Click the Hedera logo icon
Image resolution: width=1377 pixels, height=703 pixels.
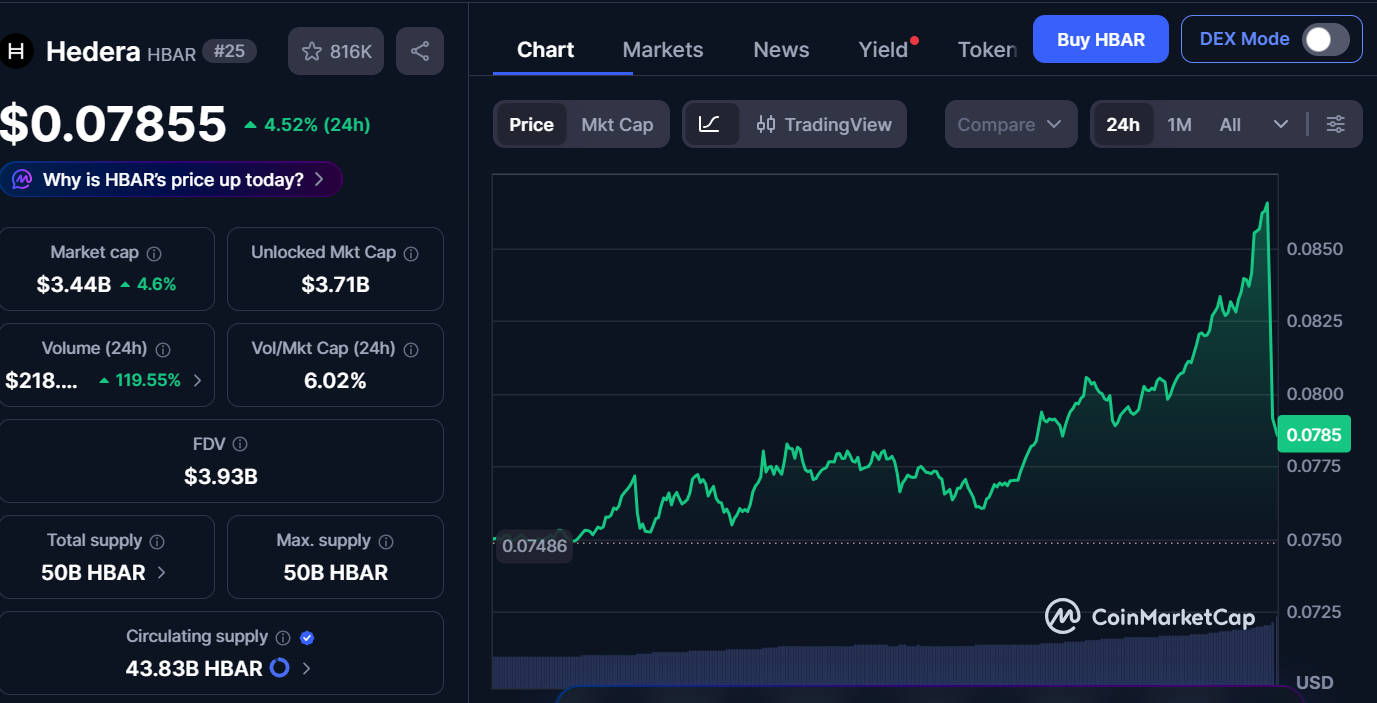click(x=16, y=51)
